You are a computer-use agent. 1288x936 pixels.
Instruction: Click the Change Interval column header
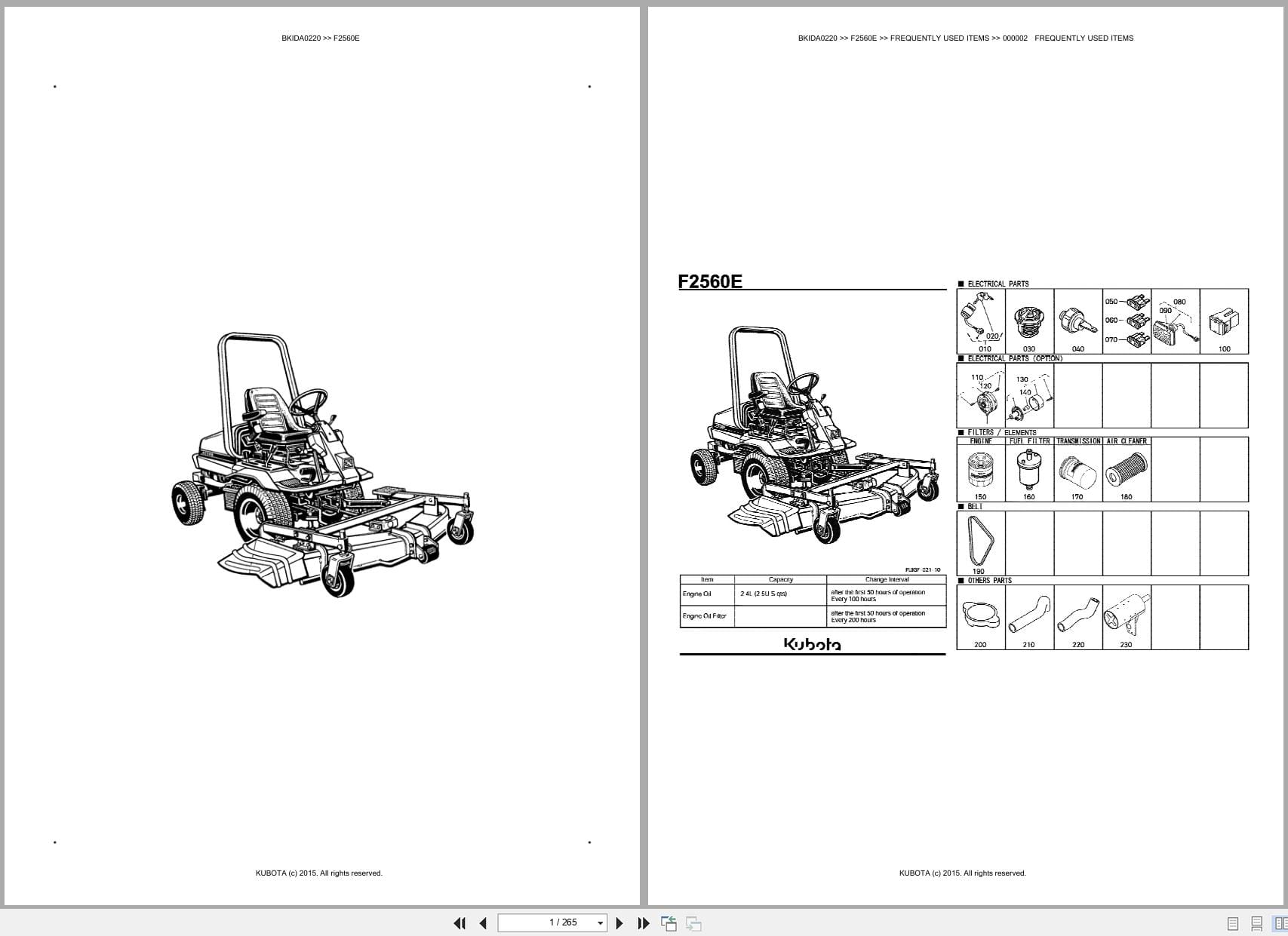point(887,580)
